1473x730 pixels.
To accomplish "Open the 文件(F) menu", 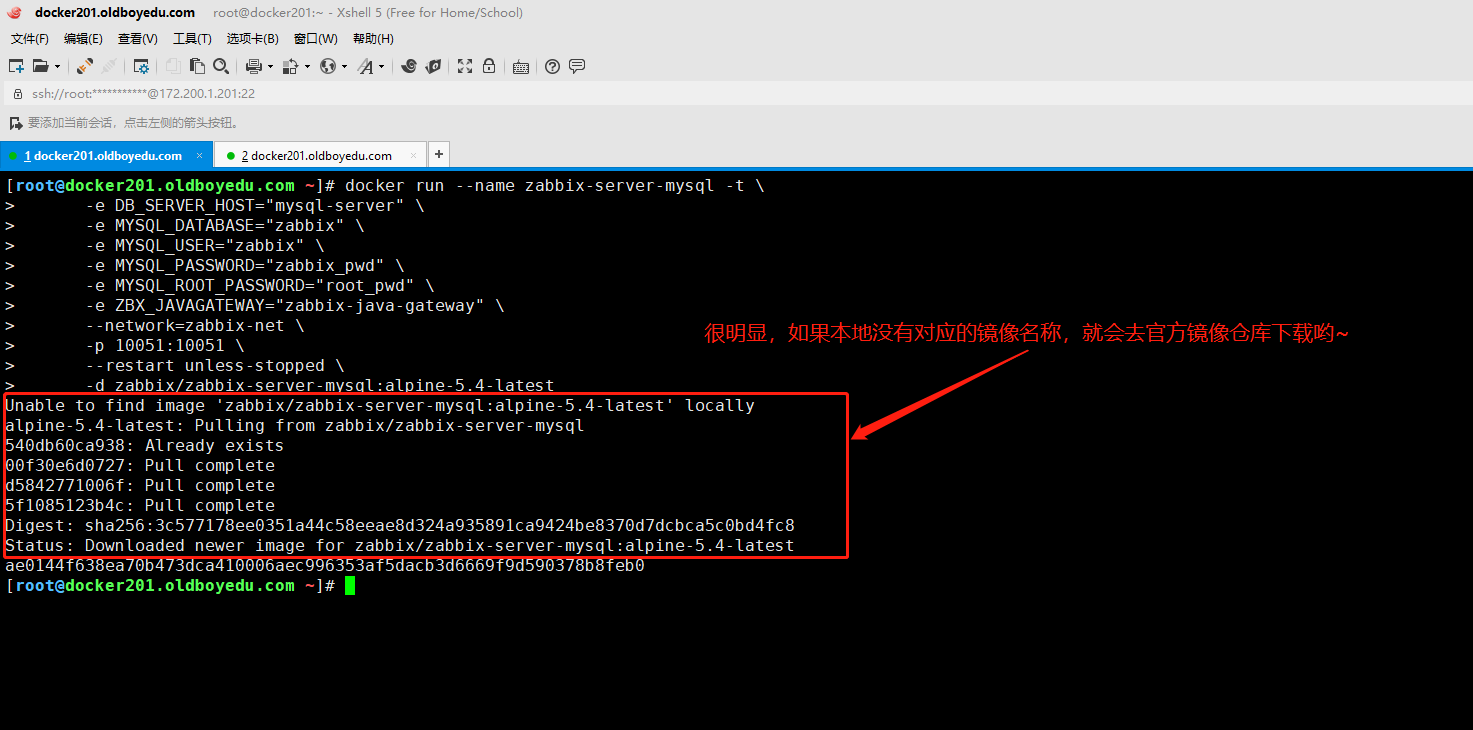I will (x=29, y=39).
